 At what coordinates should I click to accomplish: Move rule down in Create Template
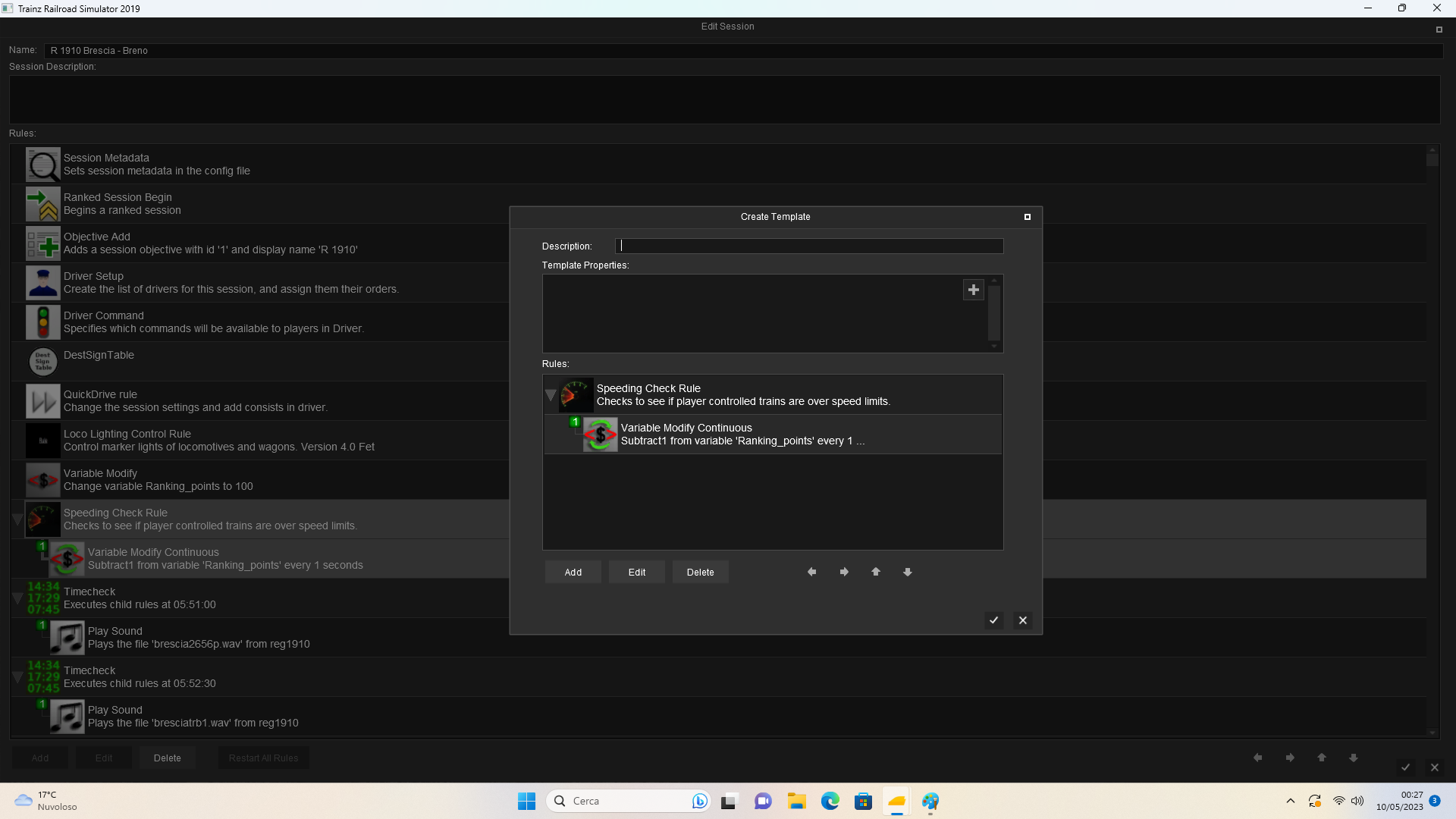(908, 572)
